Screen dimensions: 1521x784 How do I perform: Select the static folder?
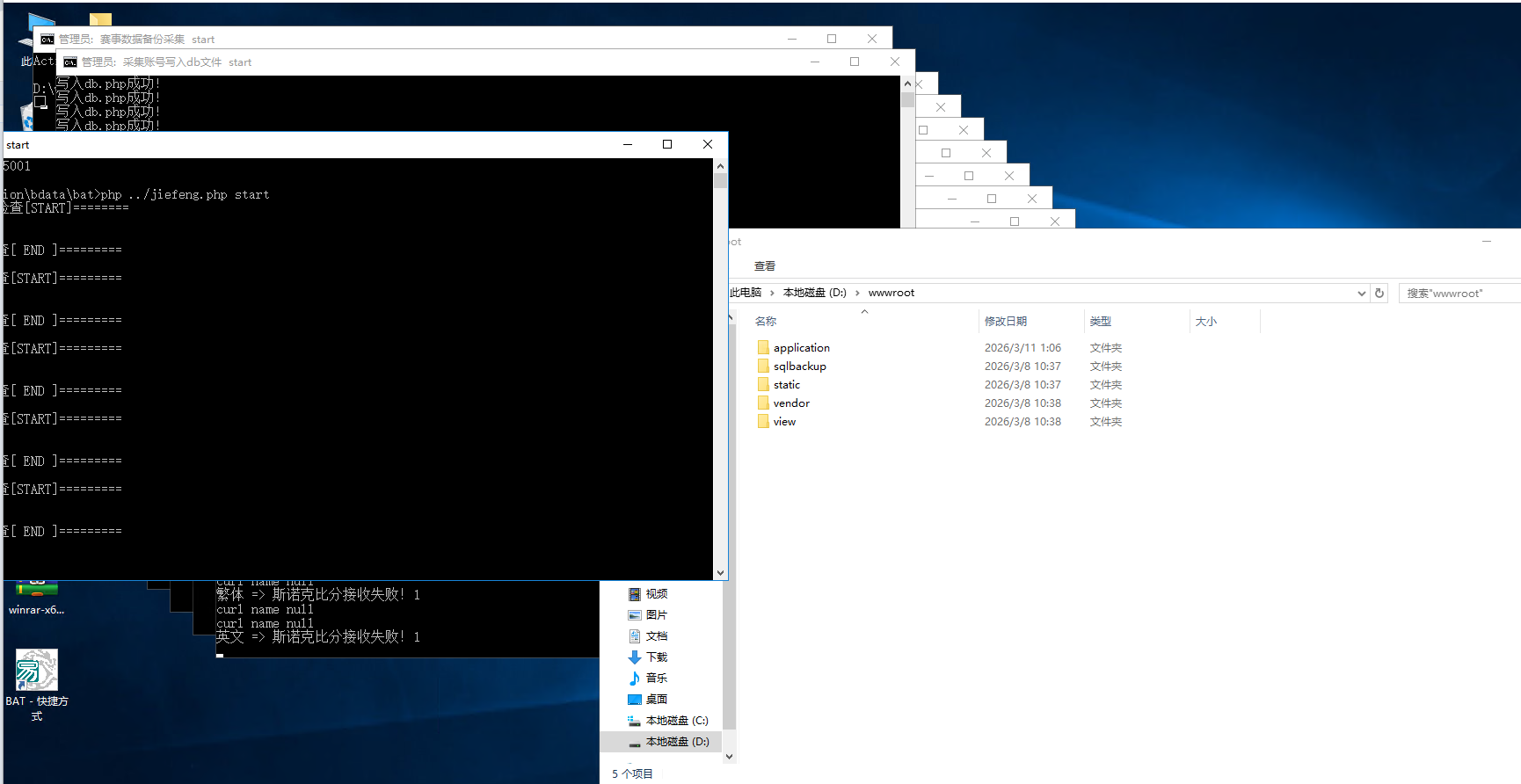[x=786, y=385]
